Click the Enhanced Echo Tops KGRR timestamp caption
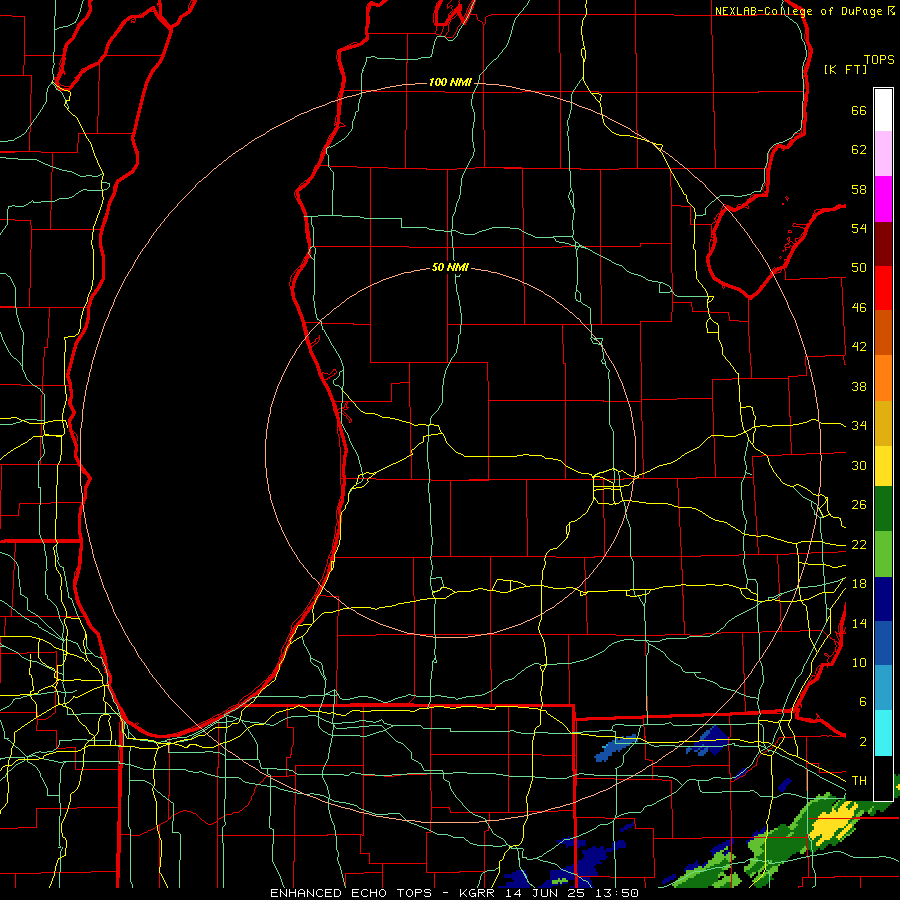The width and height of the screenshot is (900, 900). click(454, 893)
